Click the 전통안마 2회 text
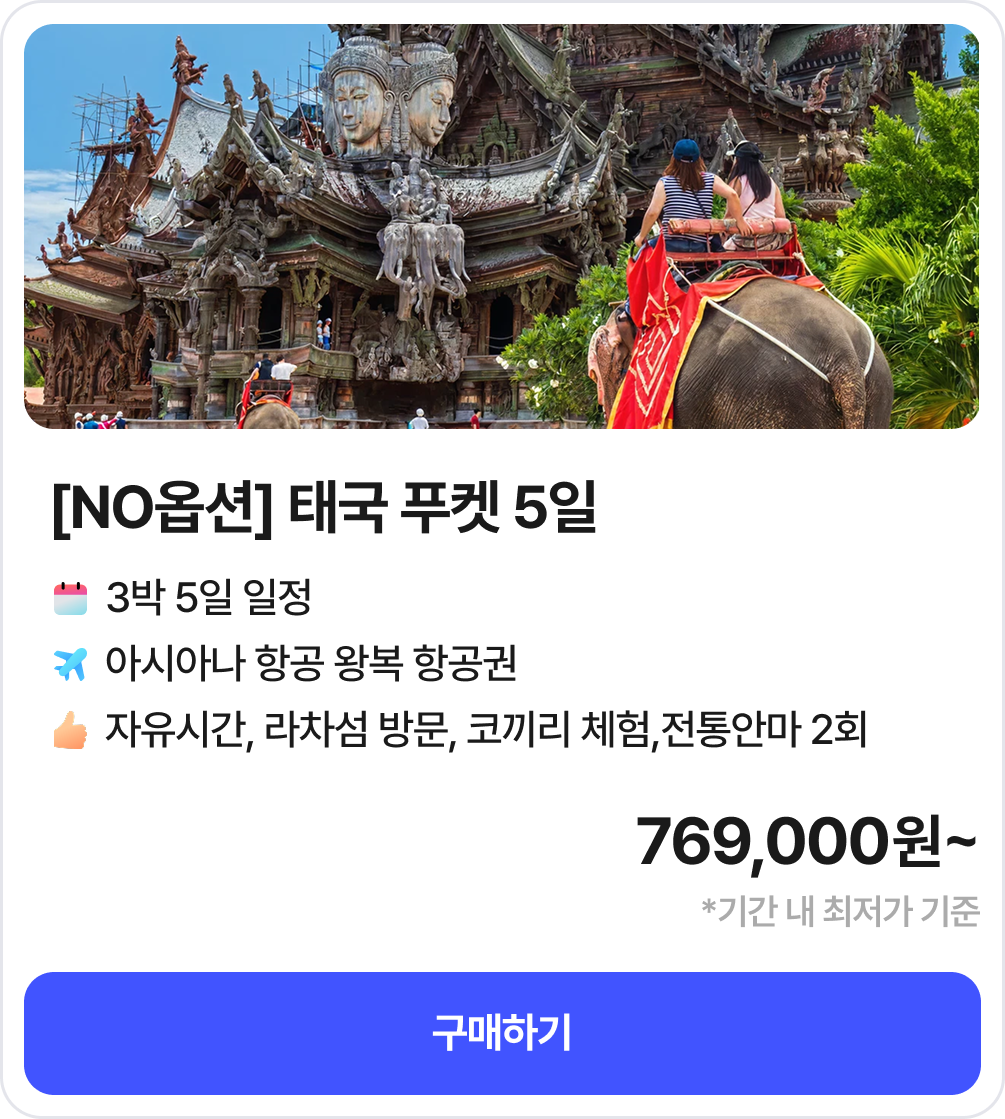The image size is (1005, 1119). [763, 729]
